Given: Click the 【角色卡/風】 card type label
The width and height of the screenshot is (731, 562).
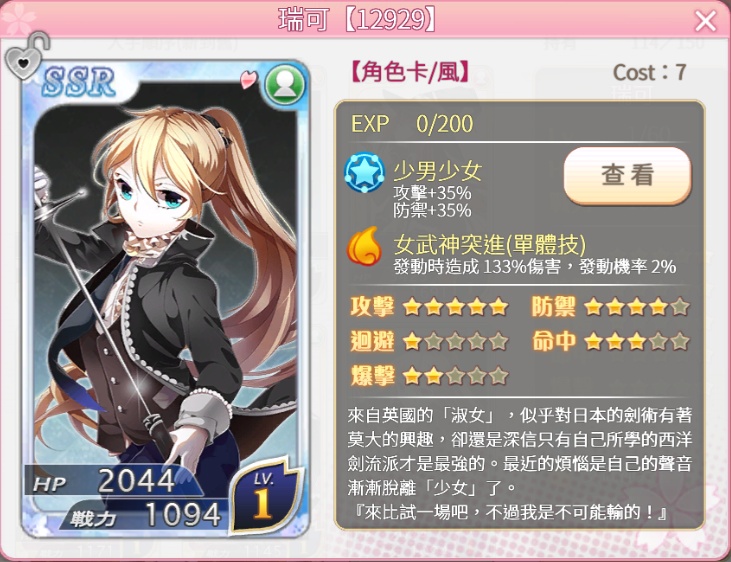Looking at the screenshot, I should pyautogui.click(x=410, y=72).
